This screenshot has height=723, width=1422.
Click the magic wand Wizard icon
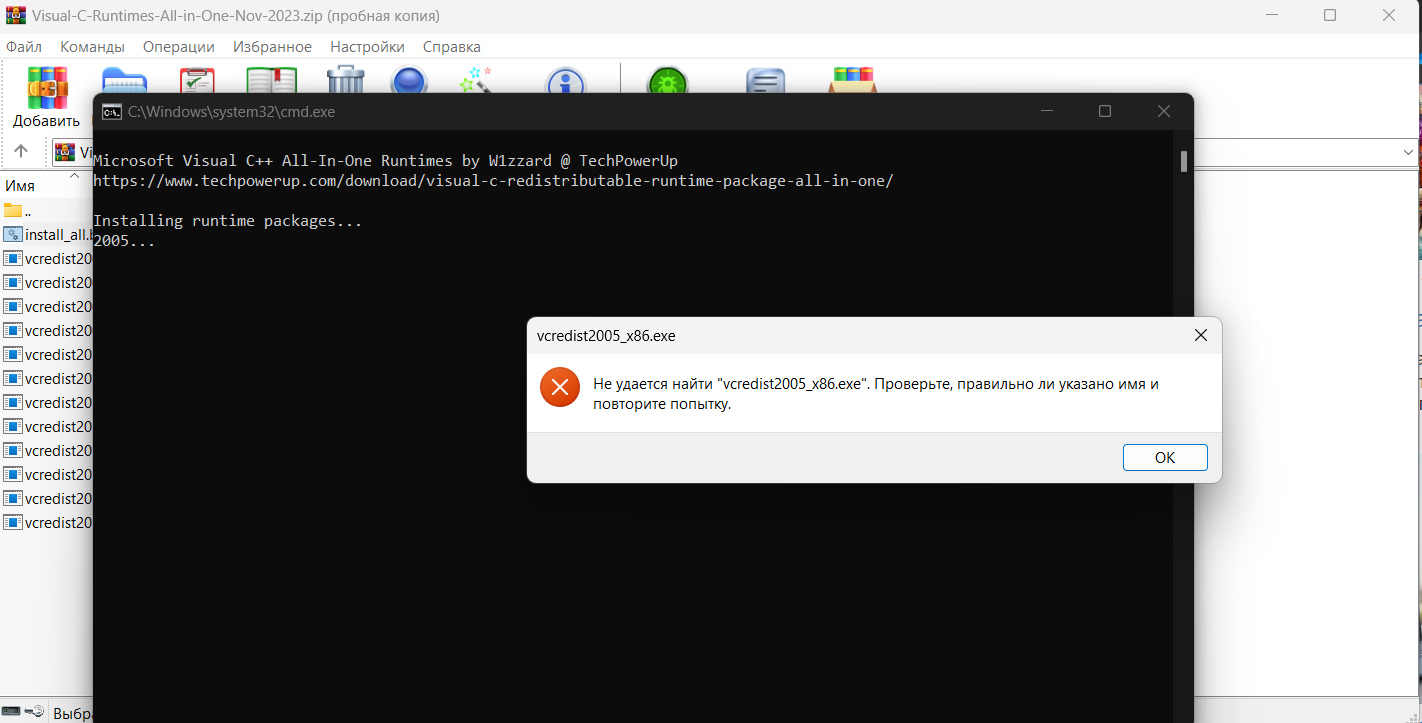pyautogui.click(x=475, y=81)
